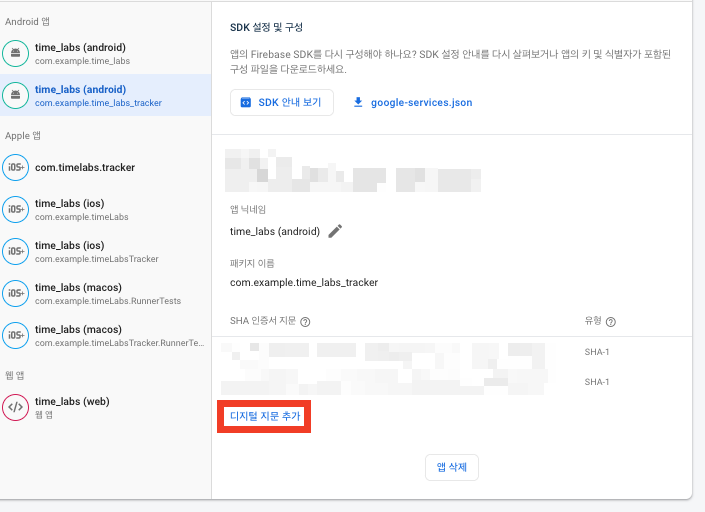This screenshot has width=705, height=512.
Task: Click the web code icon for time_labs (web)
Action: pyautogui.click(x=16, y=407)
